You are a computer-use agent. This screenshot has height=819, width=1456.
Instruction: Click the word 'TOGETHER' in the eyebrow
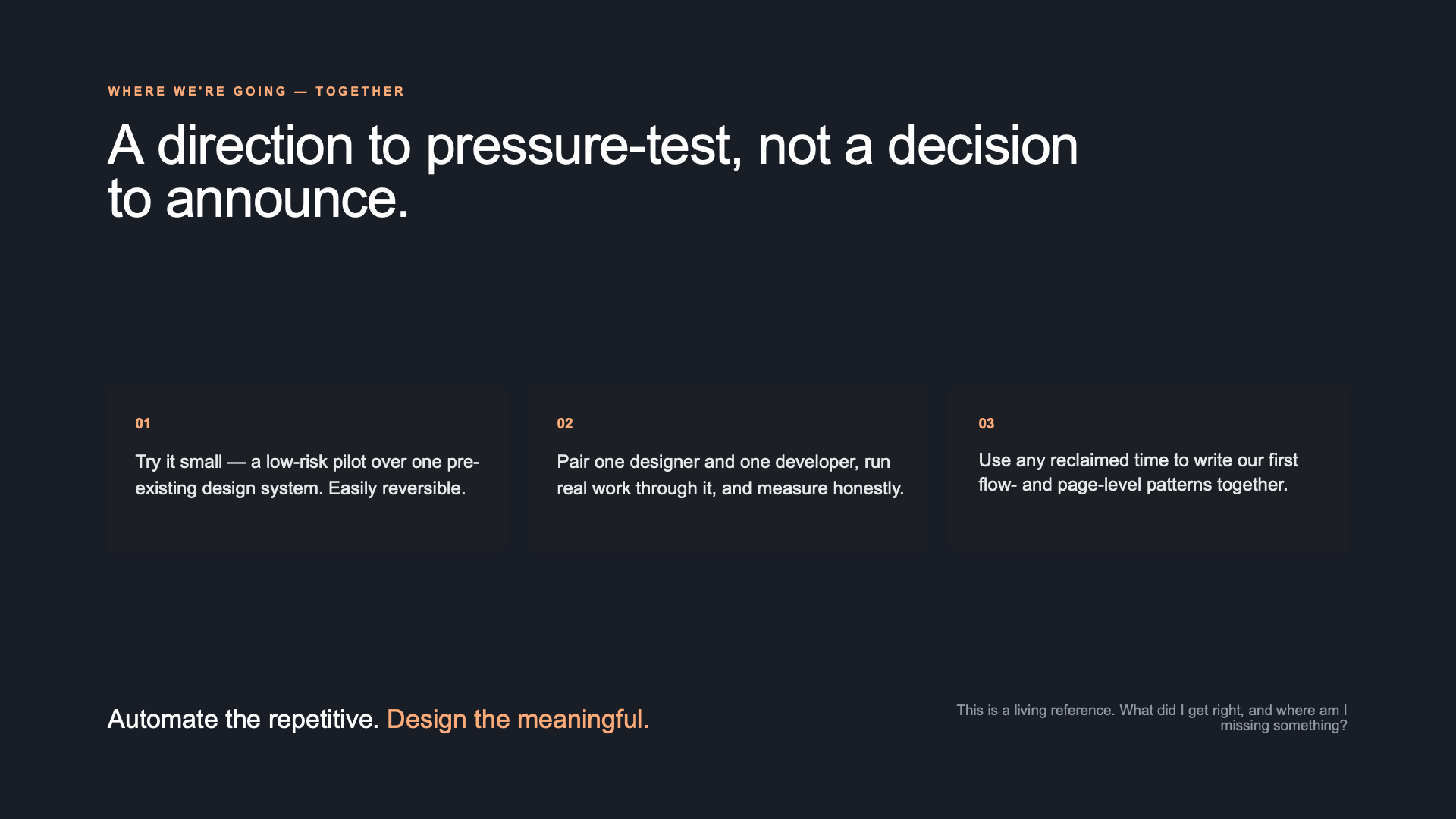coord(360,91)
